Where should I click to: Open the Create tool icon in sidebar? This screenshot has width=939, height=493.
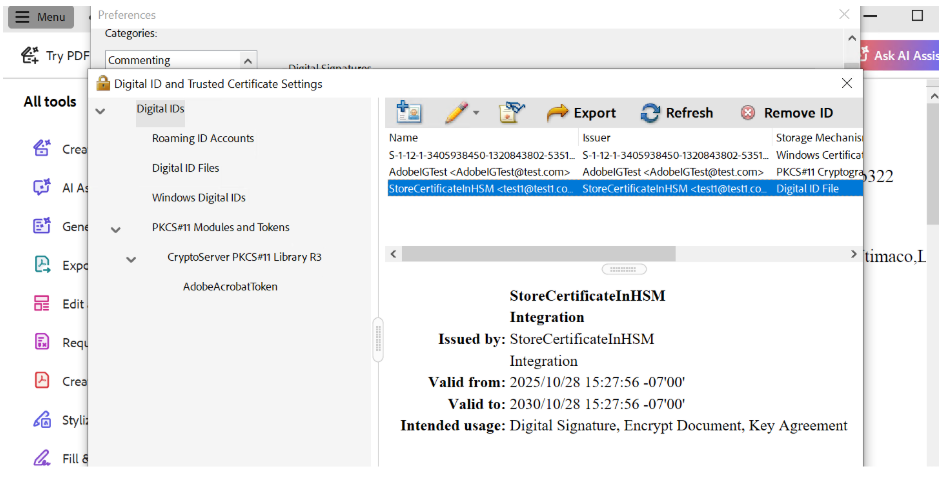pos(42,149)
